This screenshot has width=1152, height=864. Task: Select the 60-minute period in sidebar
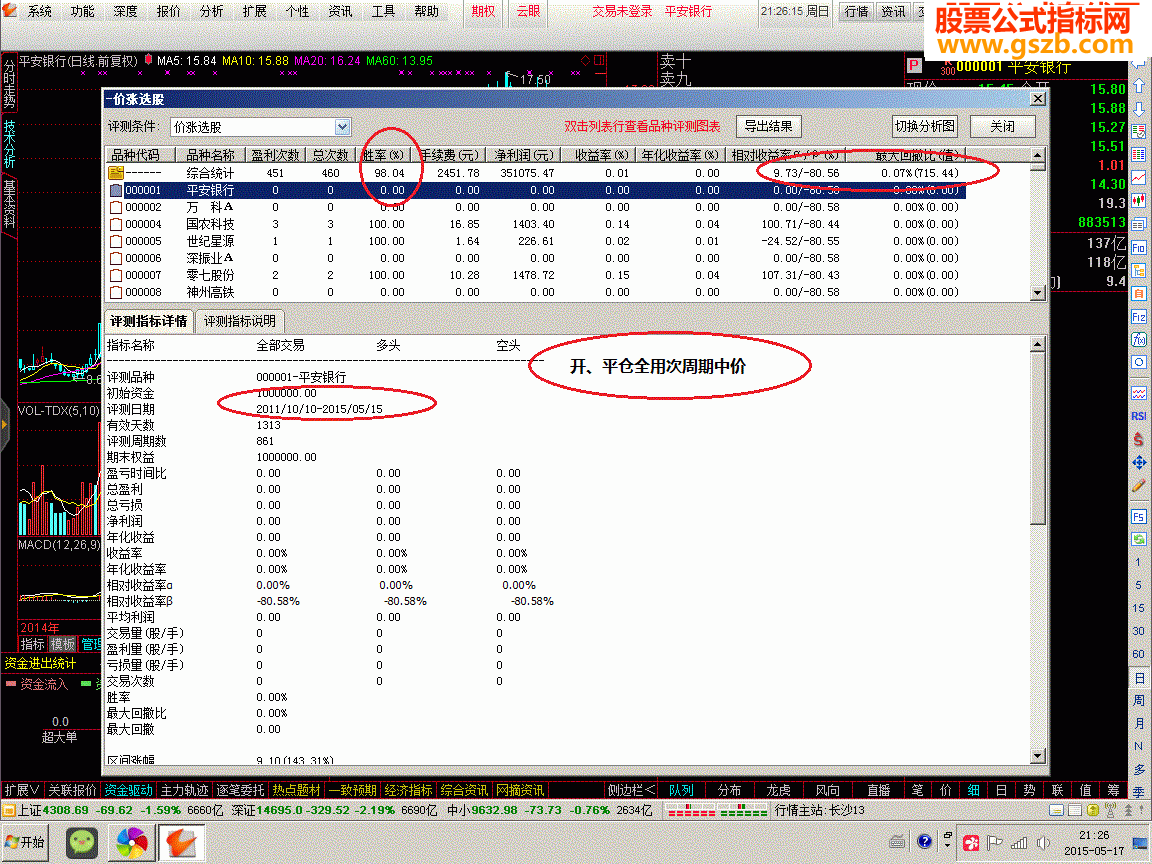pyautogui.click(x=1138, y=654)
